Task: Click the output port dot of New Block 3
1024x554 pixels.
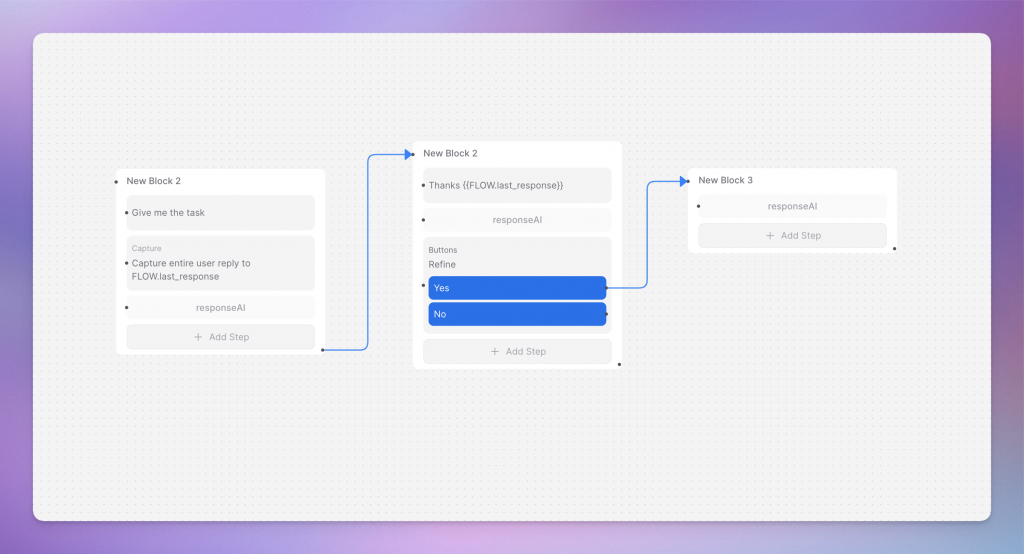Action: pyautogui.click(x=894, y=248)
